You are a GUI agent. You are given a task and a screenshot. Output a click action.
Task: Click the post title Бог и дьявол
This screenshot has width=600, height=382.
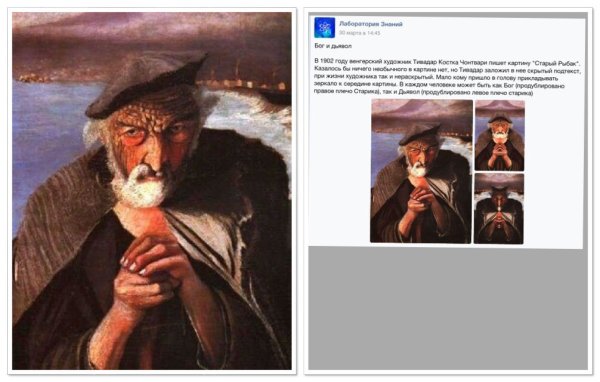[328, 46]
